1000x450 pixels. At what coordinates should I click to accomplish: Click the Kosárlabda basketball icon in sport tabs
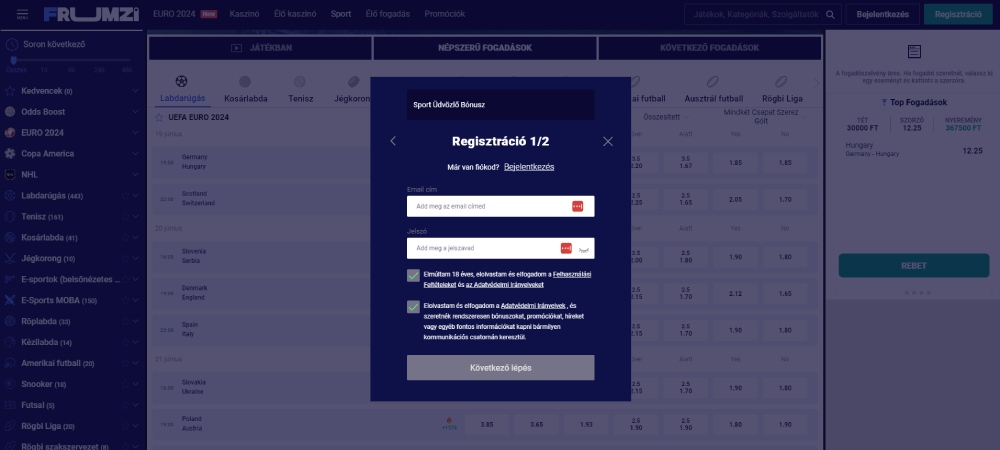pyautogui.click(x=245, y=82)
